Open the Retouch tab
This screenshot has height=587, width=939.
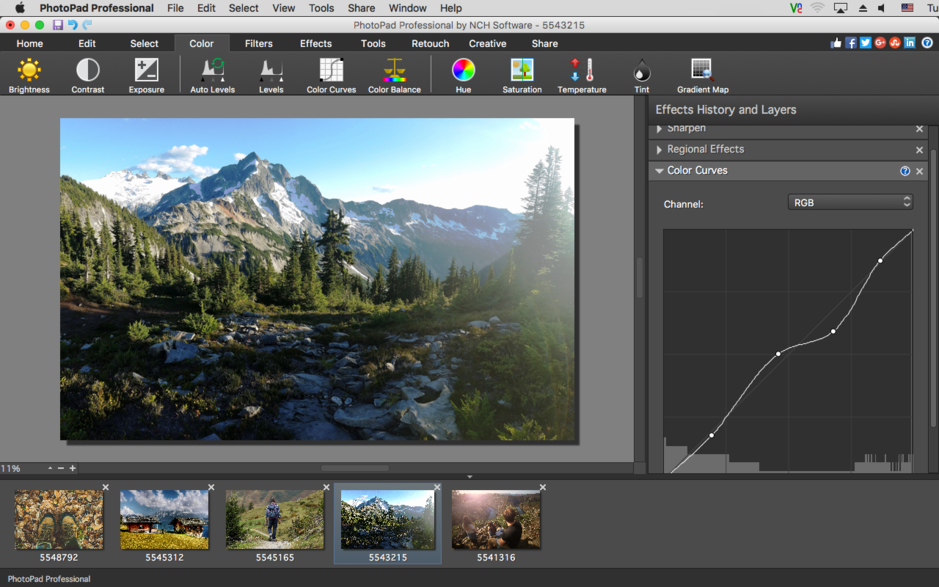(430, 43)
